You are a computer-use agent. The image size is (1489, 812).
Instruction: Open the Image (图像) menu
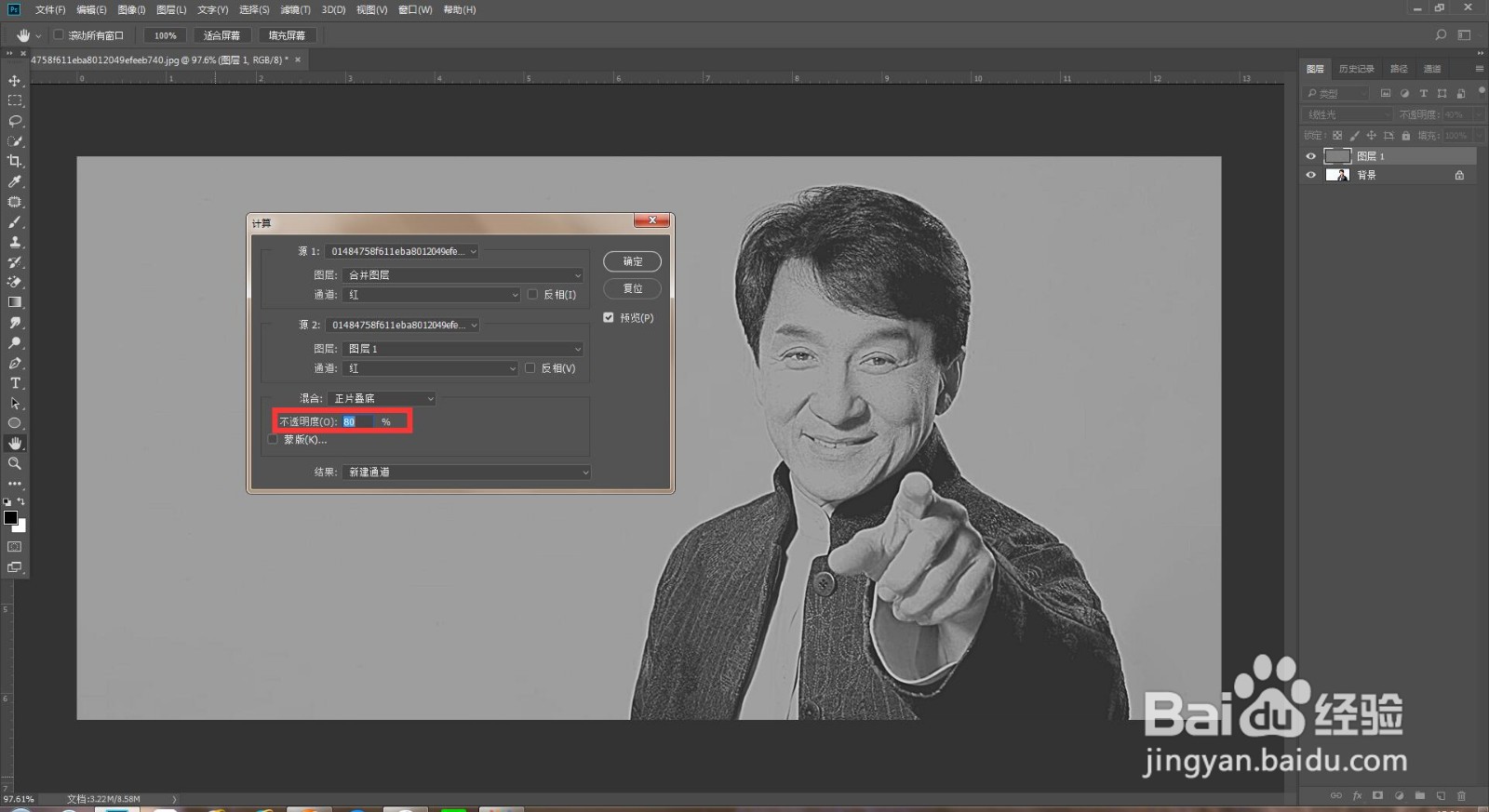point(131,9)
